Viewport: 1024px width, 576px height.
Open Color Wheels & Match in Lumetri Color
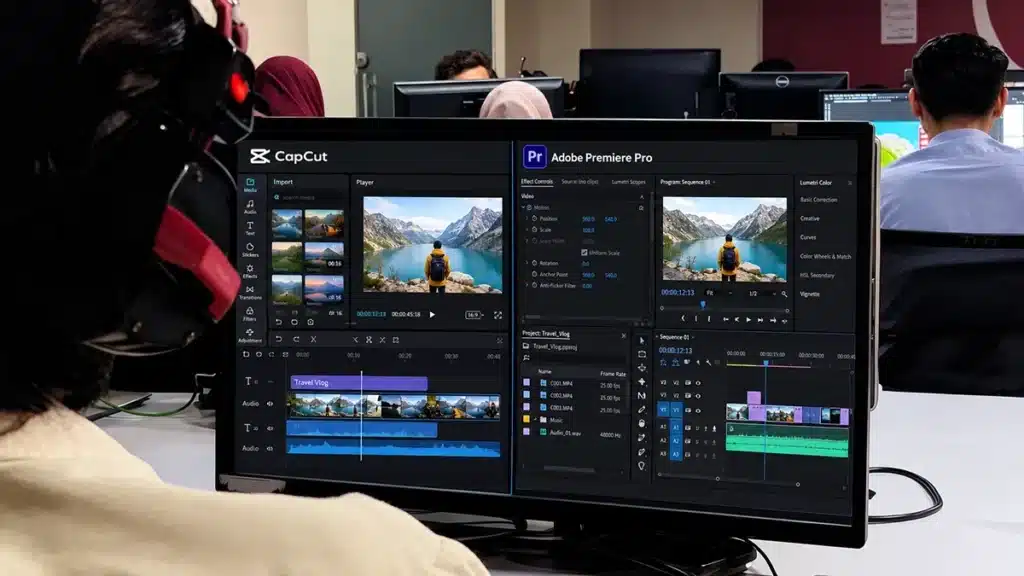825,257
